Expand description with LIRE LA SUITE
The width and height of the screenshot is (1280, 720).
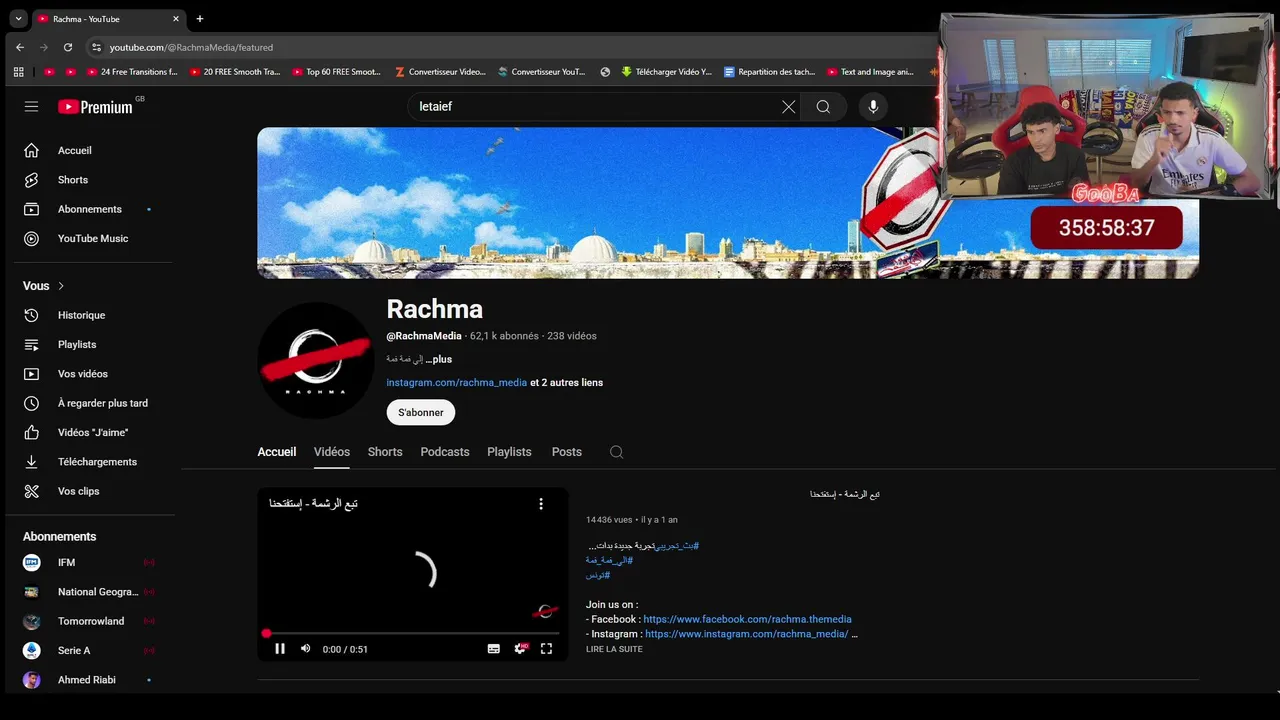(614, 649)
